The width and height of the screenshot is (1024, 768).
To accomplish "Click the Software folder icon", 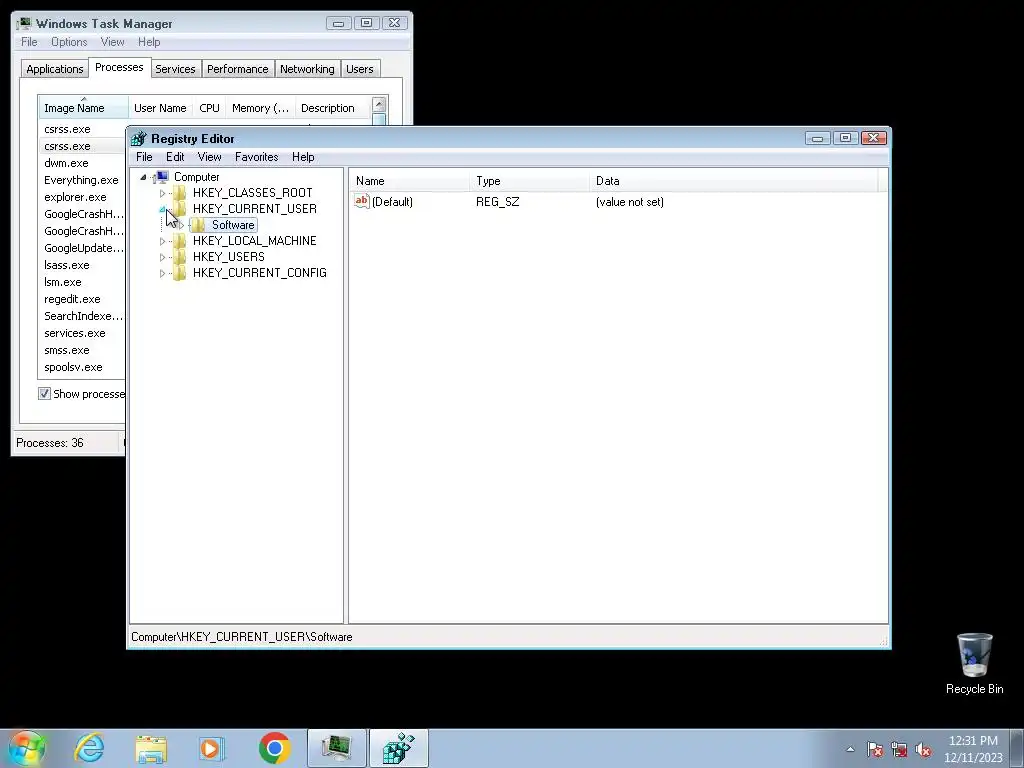I will [199, 225].
